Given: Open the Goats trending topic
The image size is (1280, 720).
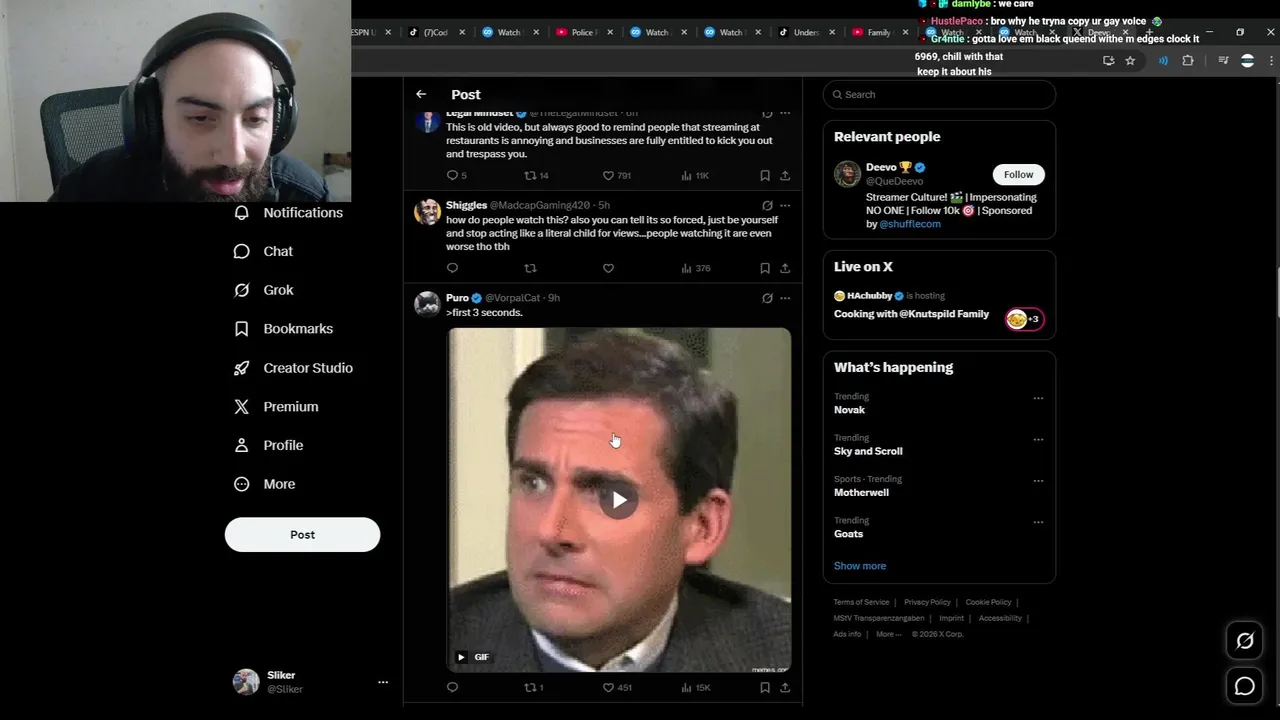Looking at the screenshot, I should [x=848, y=534].
